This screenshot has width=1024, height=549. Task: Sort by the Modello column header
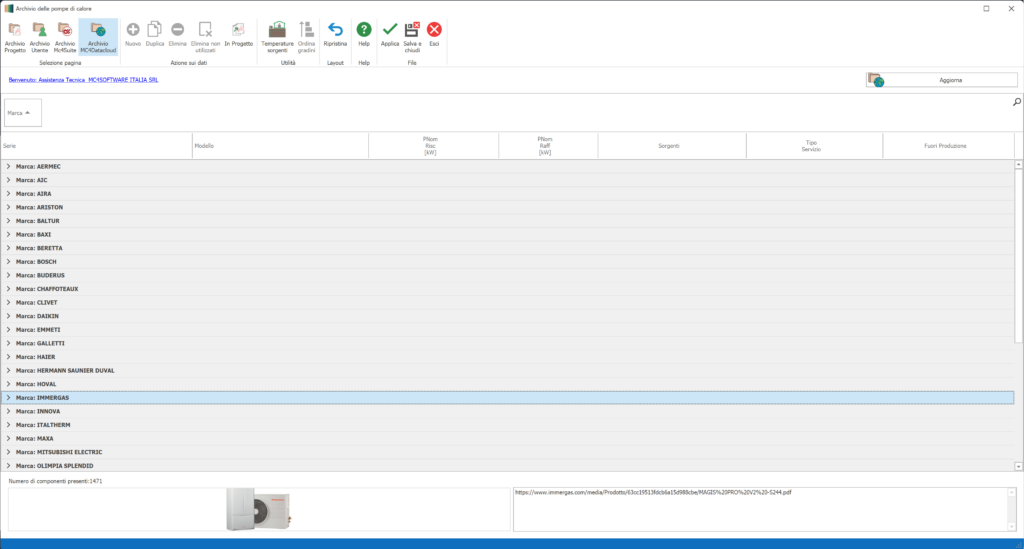tap(280, 146)
